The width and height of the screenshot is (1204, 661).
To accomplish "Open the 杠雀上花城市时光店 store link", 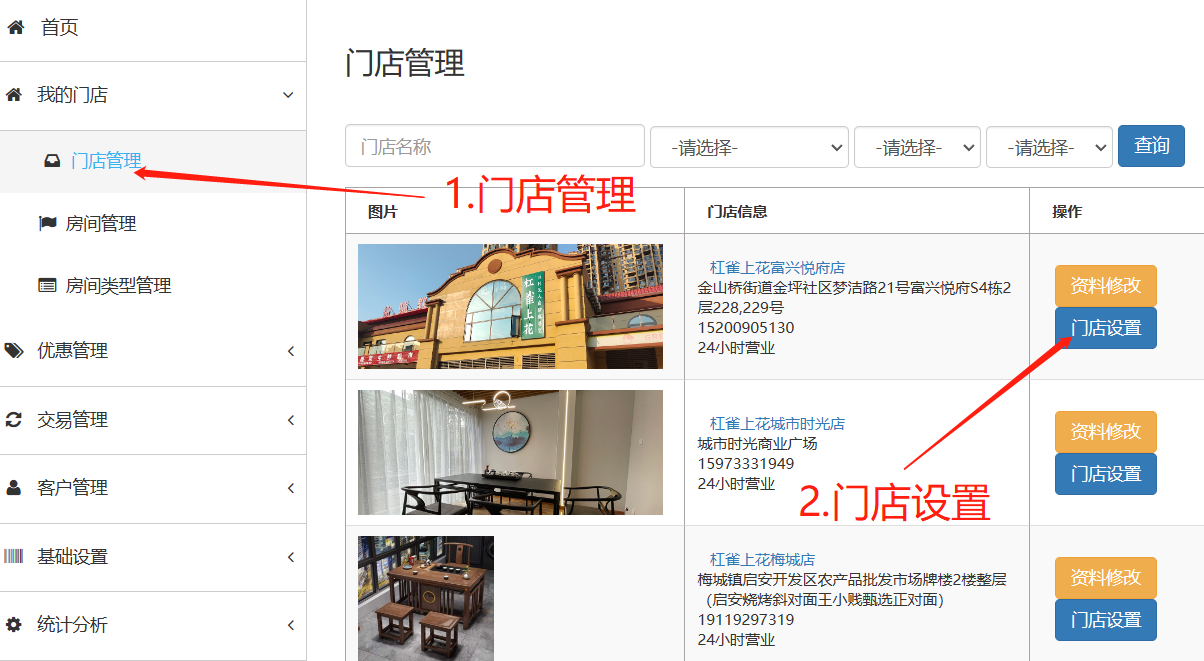I will (777, 424).
